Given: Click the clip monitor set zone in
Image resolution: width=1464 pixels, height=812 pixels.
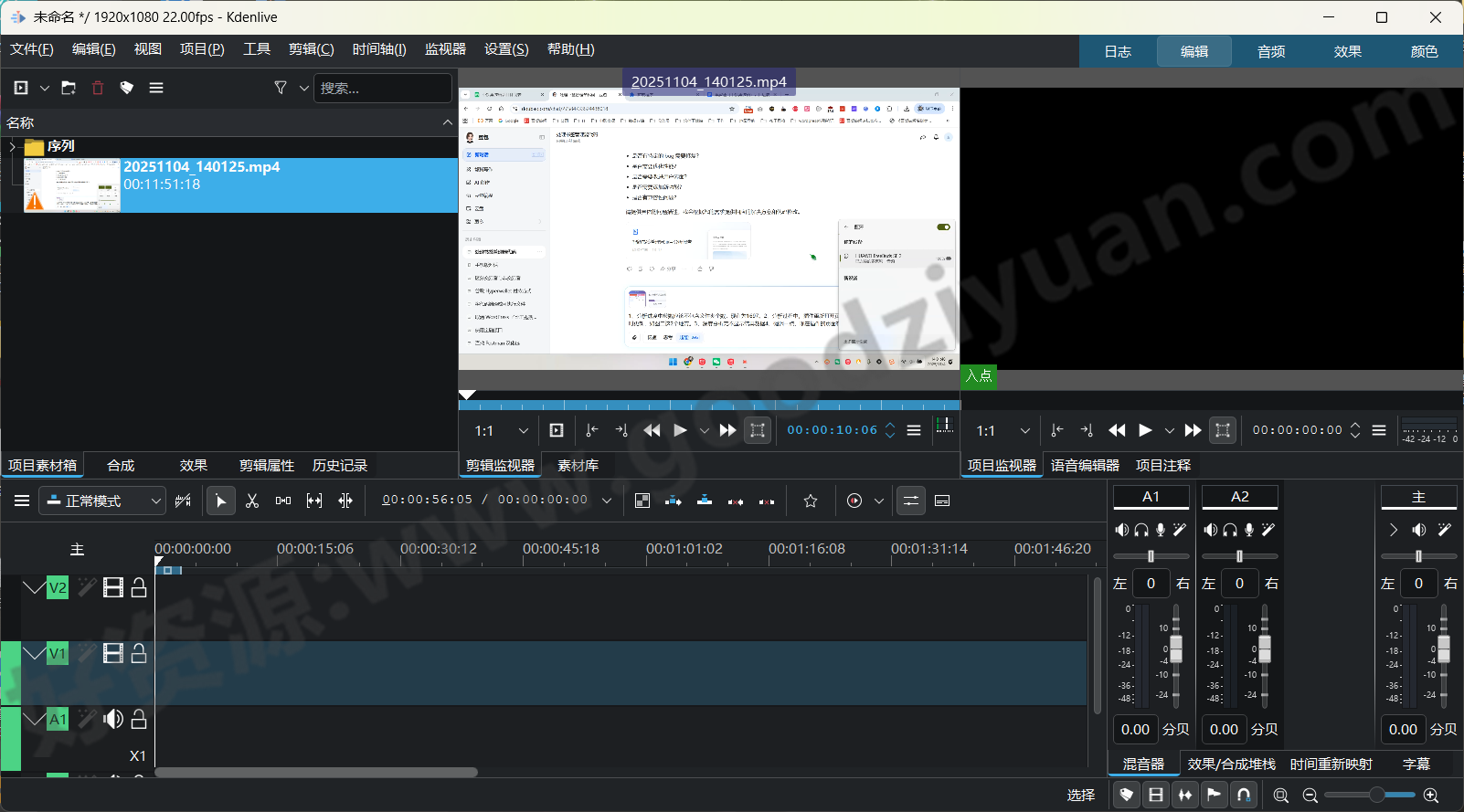Looking at the screenshot, I should click(x=592, y=430).
